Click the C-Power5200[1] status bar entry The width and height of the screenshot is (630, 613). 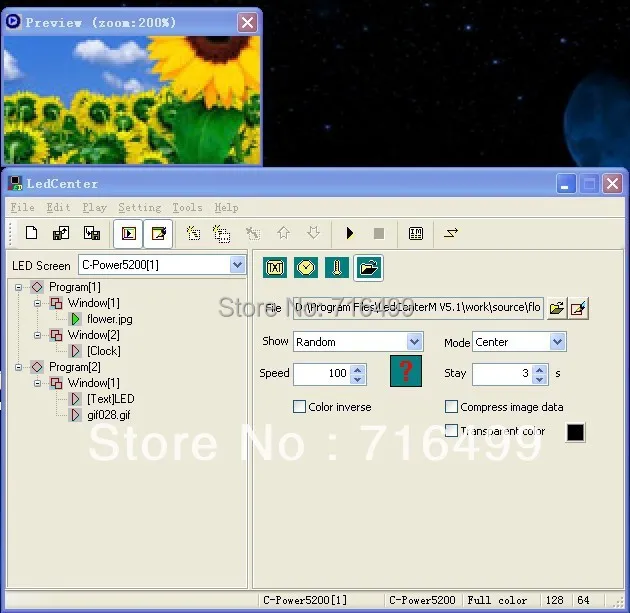point(305,600)
